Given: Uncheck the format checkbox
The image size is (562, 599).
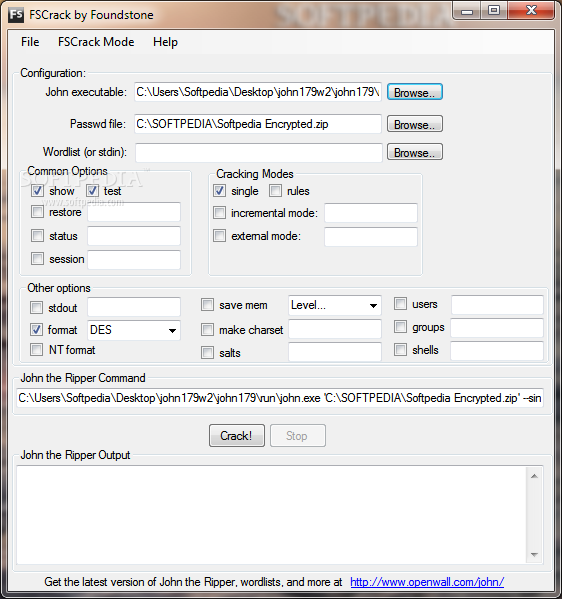Looking at the screenshot, I should tap(36, 329).
